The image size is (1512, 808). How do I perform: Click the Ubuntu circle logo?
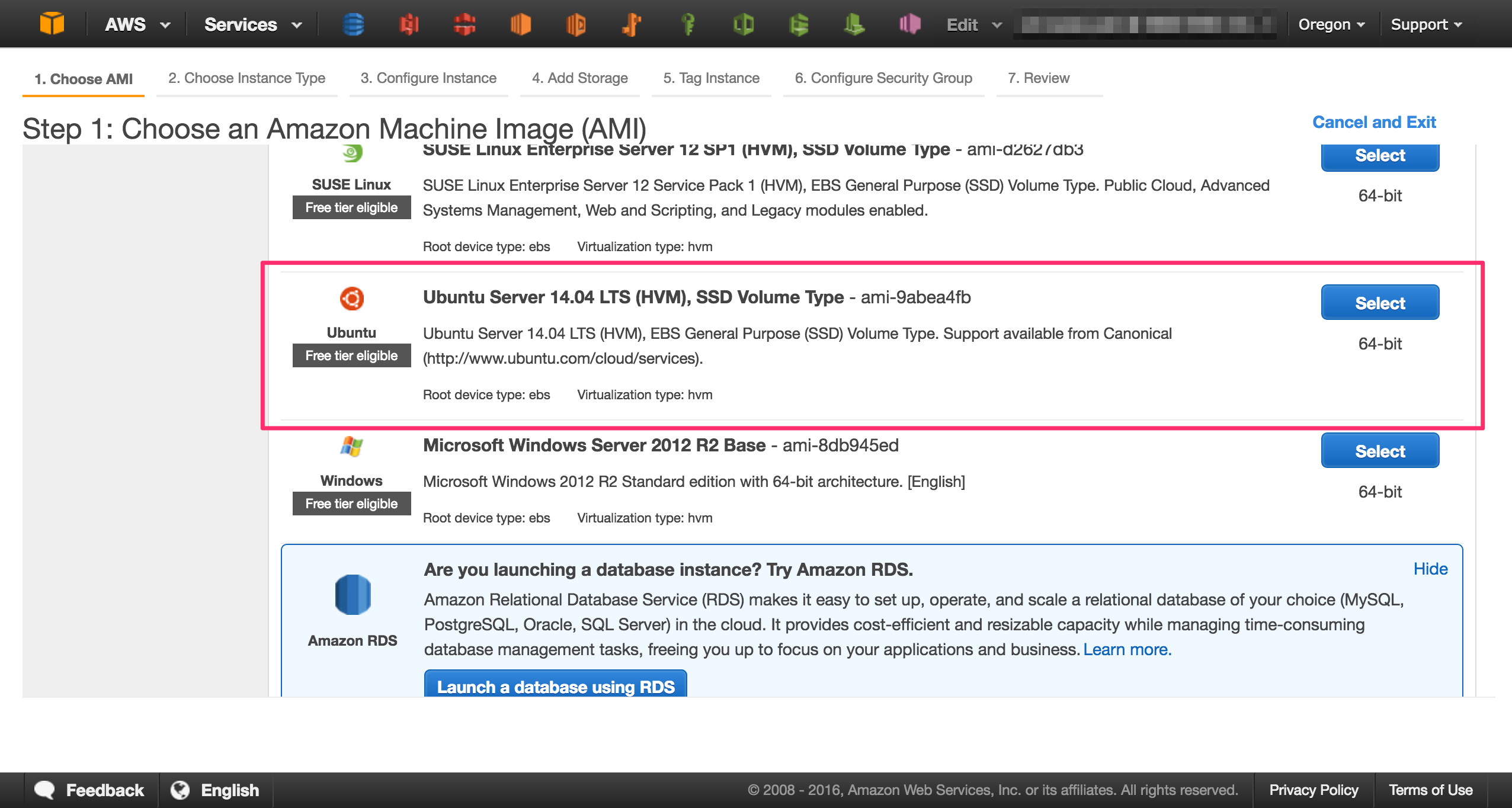(x=352, y=299)
